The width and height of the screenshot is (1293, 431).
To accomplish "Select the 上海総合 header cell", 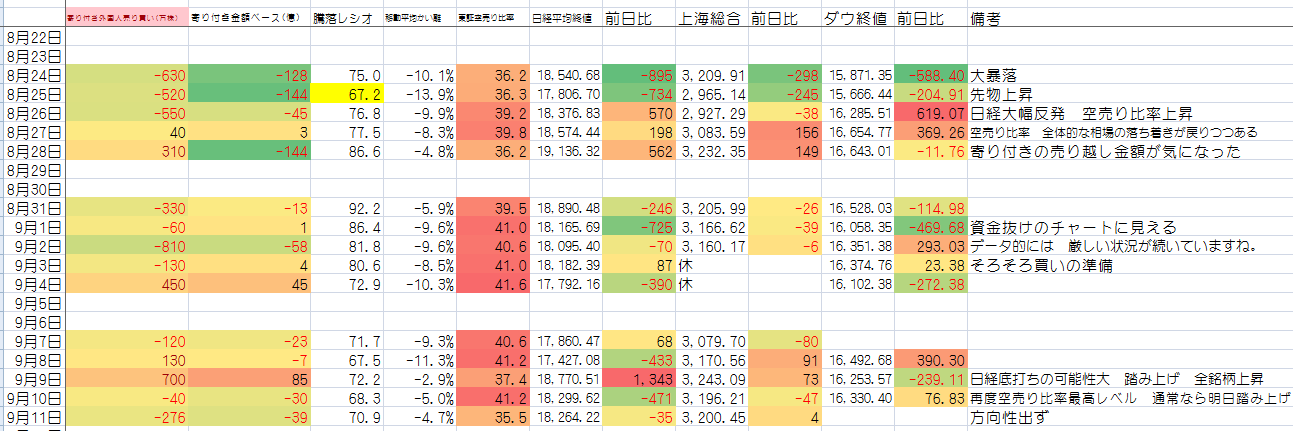I will [x=710, y=18].
